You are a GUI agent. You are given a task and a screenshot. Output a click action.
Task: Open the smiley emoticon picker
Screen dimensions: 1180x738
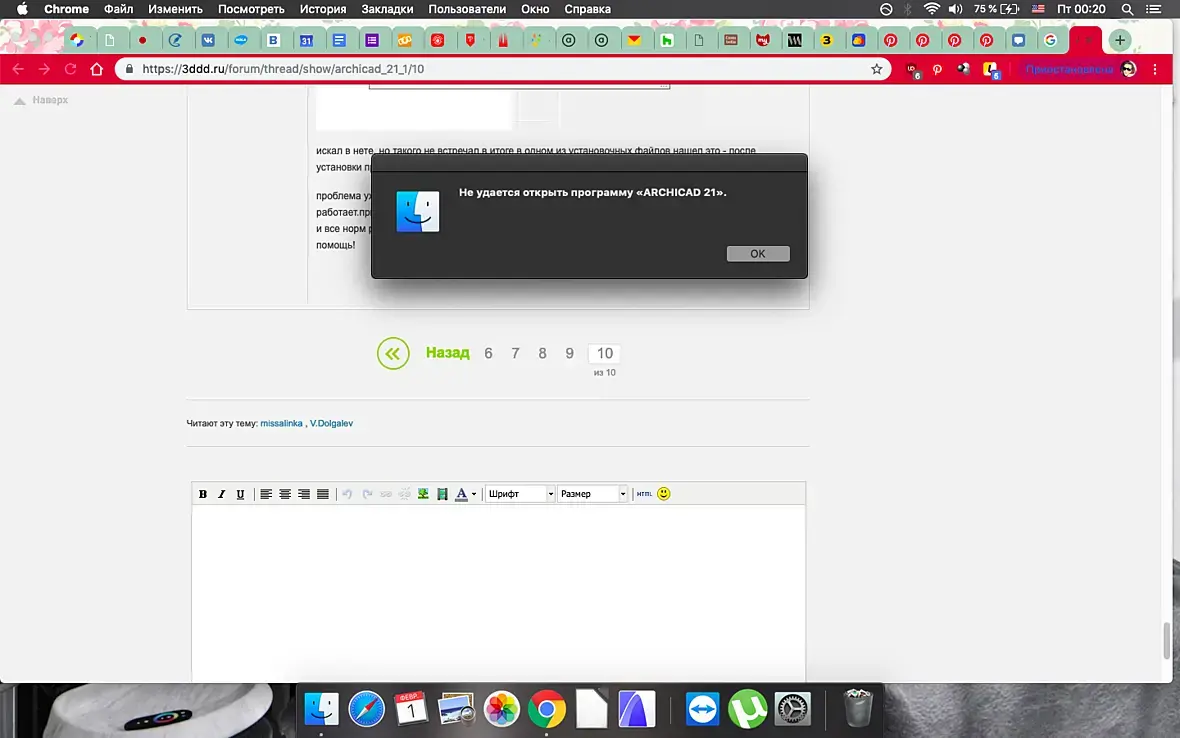point(663,494)
